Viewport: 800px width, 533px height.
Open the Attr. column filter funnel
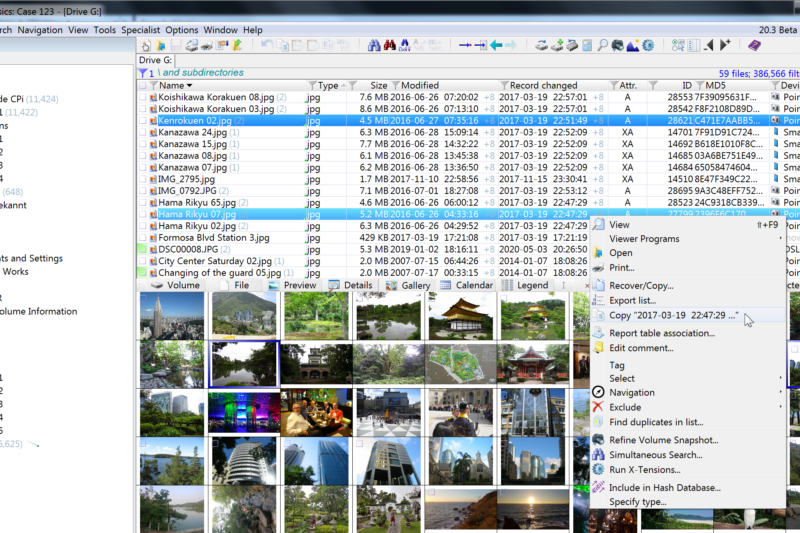614,85
